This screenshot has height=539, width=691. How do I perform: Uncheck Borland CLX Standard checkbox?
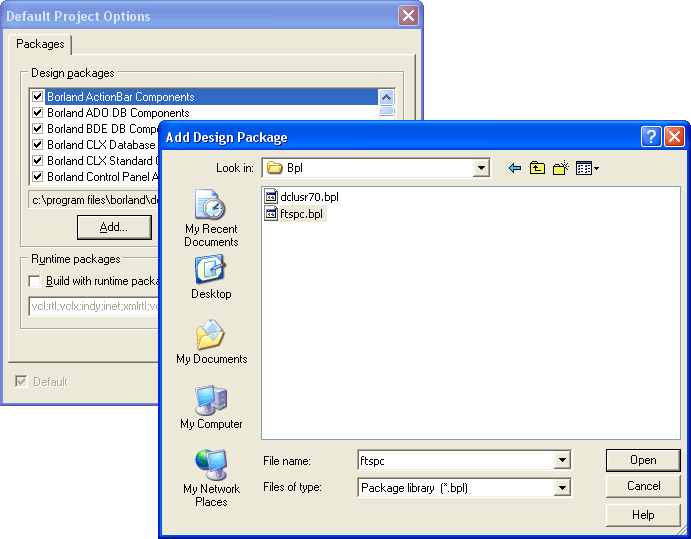coord(37,160)
